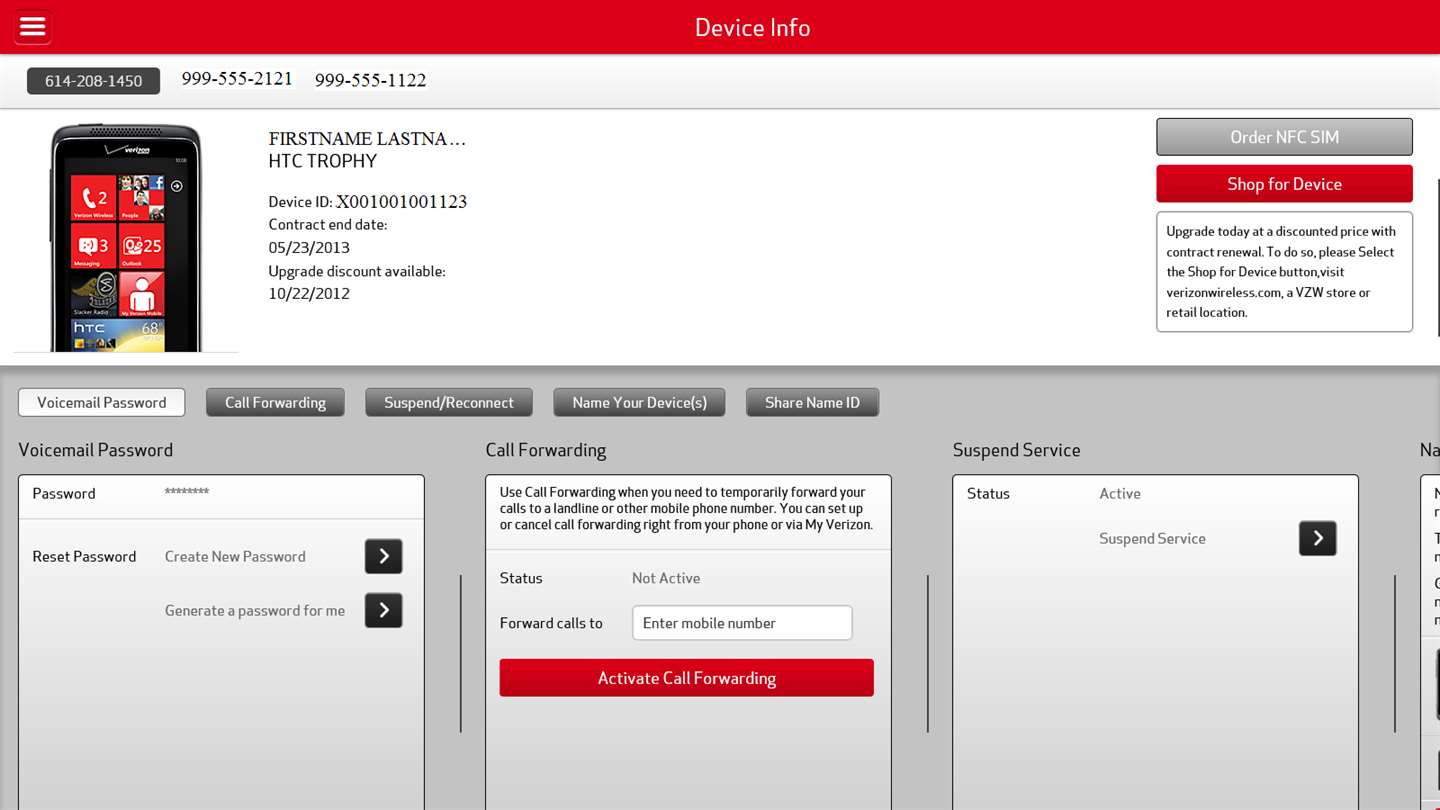
Task: Open the Suspend/Reconnect tab
Action: pyautogui.click(x=449, y=402)
